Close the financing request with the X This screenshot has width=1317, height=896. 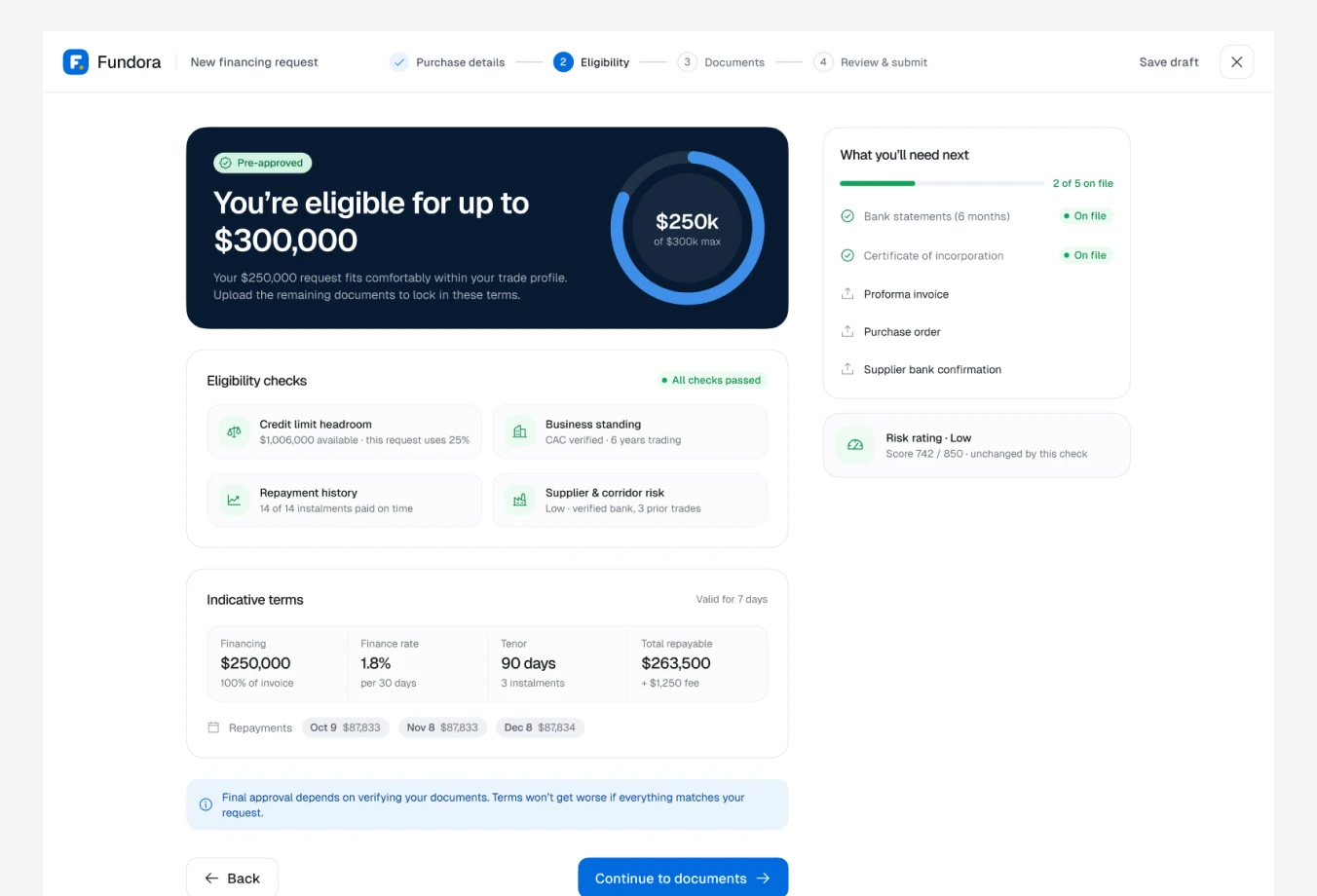click(x=1236, y=61)
